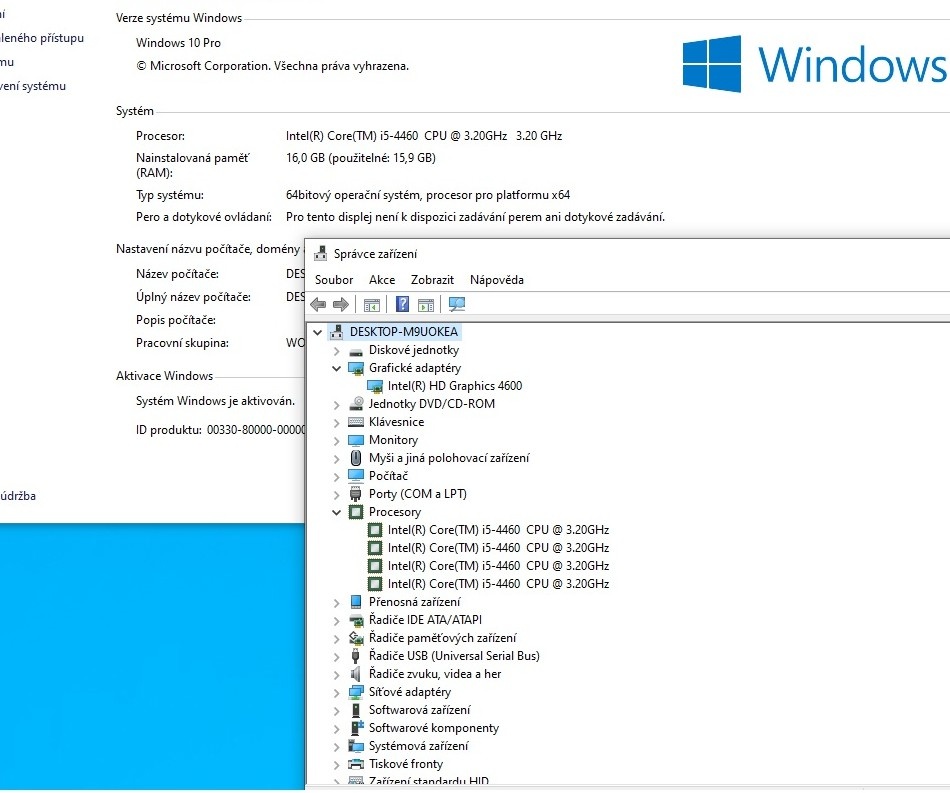Select the first Intel Core i5-4460 processor entry
This screenshot has height=793, width=950.
497,530
